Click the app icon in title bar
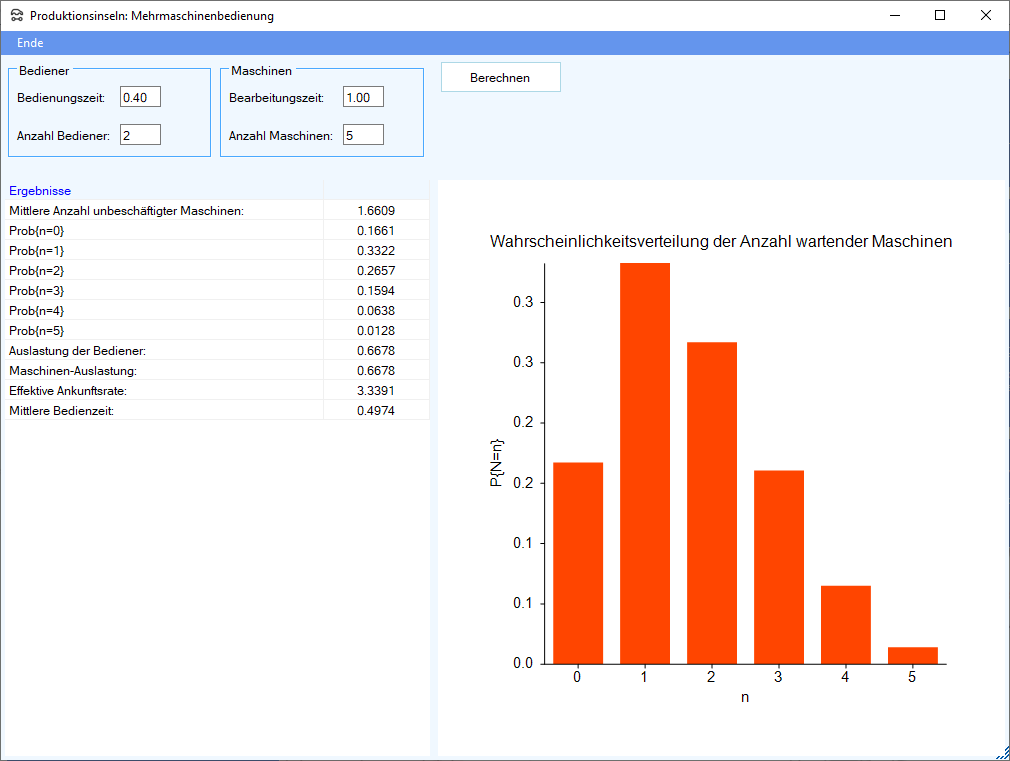The image size is (1010, 761). pyautogui.click(x=16, y=16)
